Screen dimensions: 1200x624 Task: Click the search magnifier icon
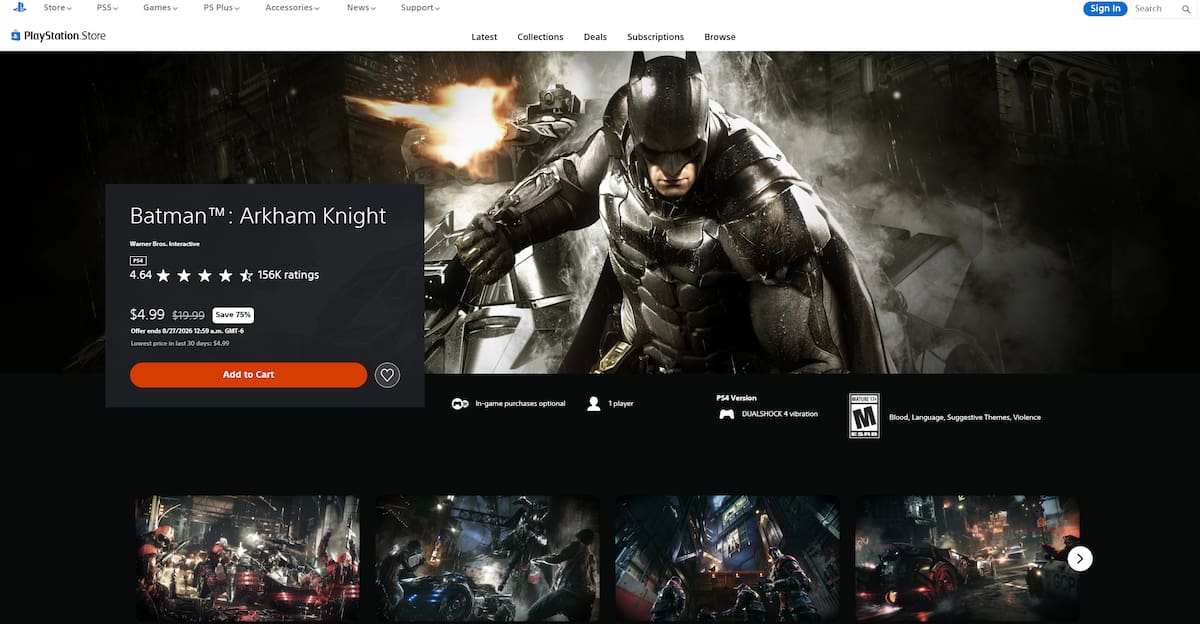1186,8
